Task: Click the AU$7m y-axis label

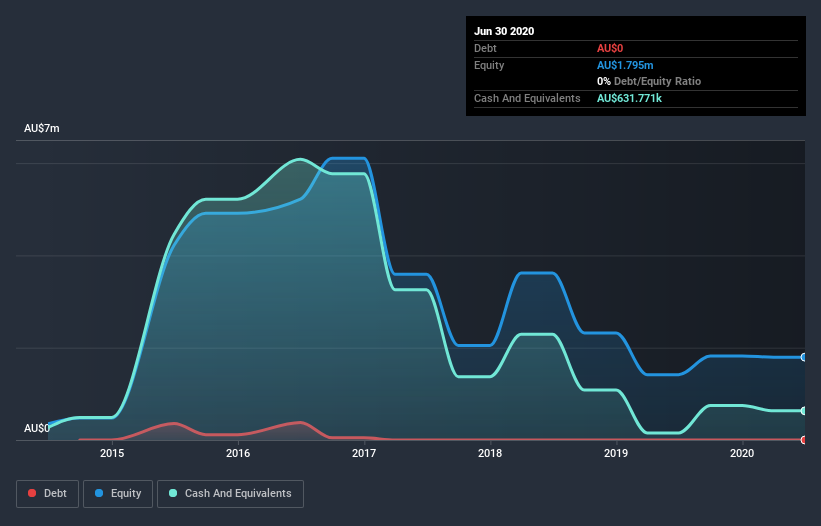Action: (x=42, y=128)
